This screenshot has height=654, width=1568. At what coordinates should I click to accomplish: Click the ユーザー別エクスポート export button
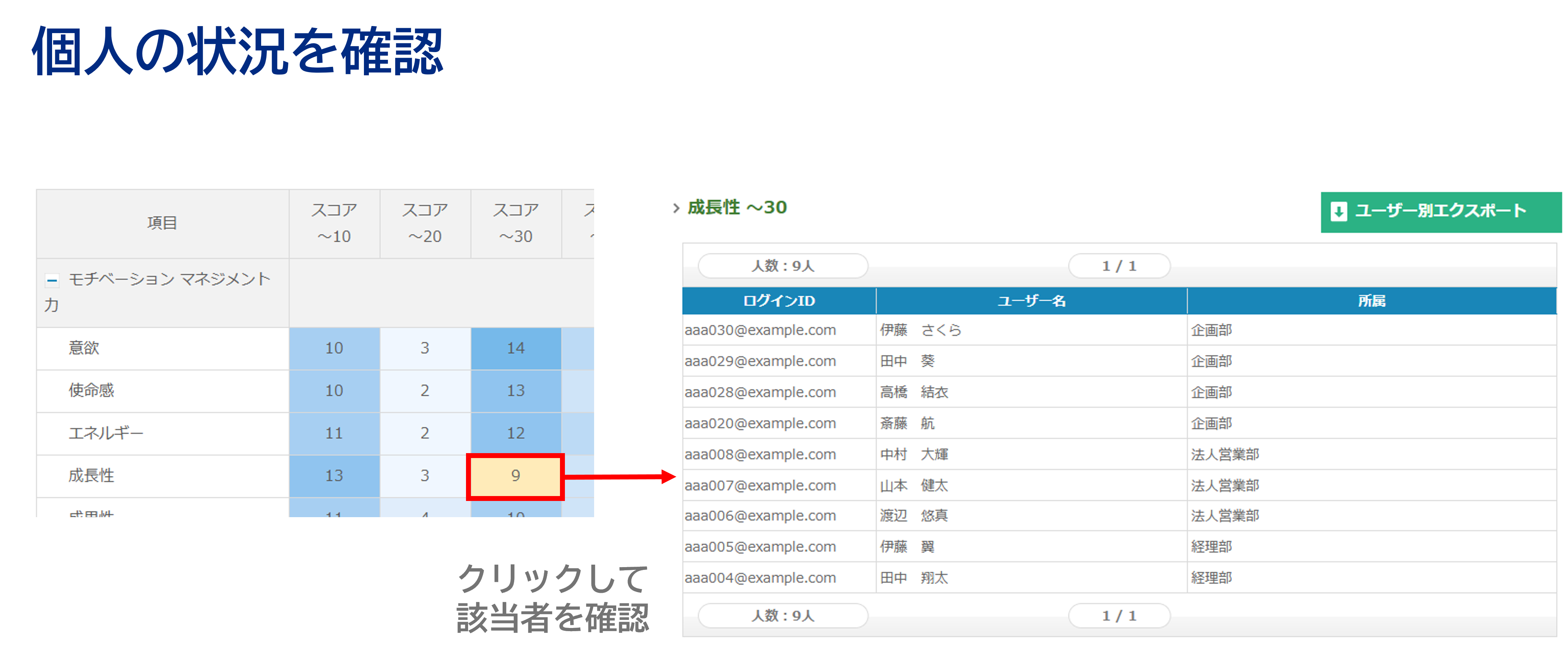pyautogui.click(x=1440, y=212)
